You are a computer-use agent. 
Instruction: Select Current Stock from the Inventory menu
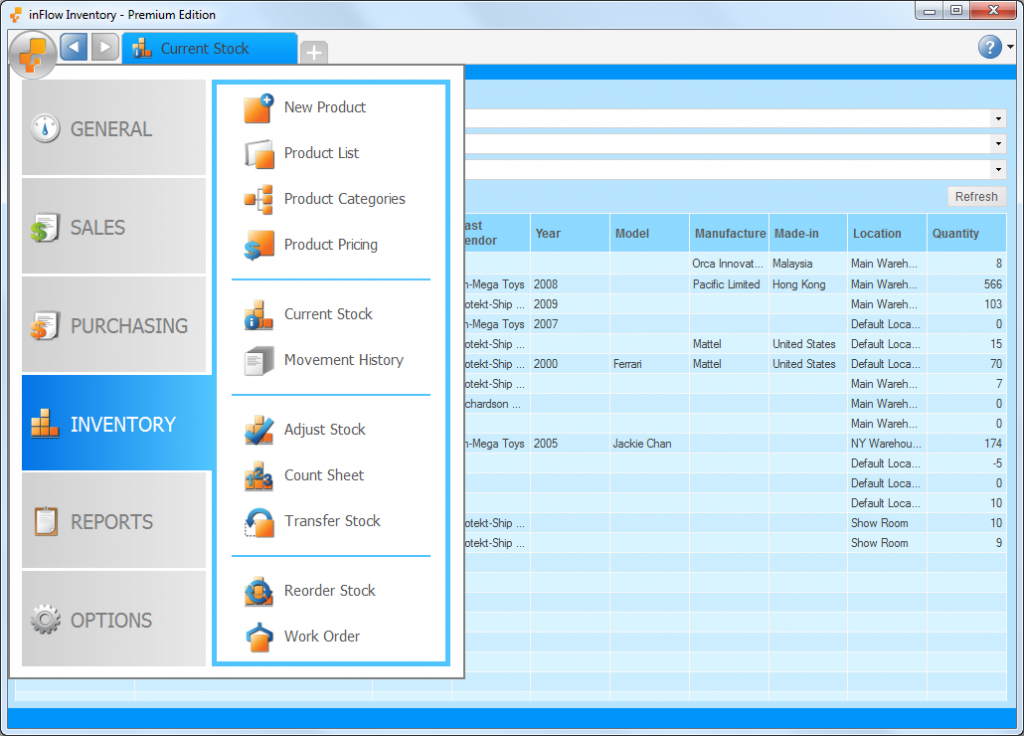pos(257,313)
